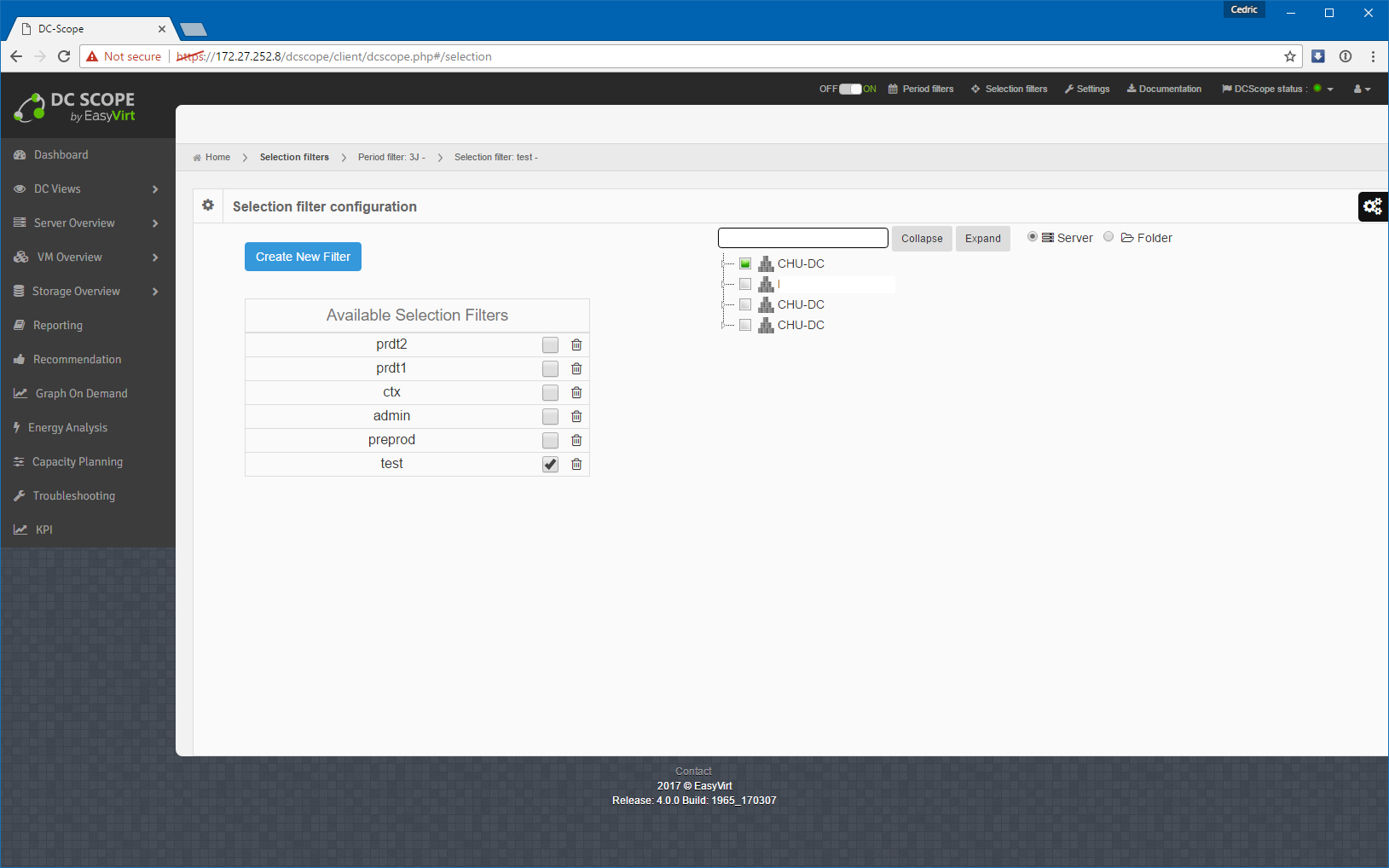Bookmark this page with the star icon
1389x868 pixels.
1290,56
